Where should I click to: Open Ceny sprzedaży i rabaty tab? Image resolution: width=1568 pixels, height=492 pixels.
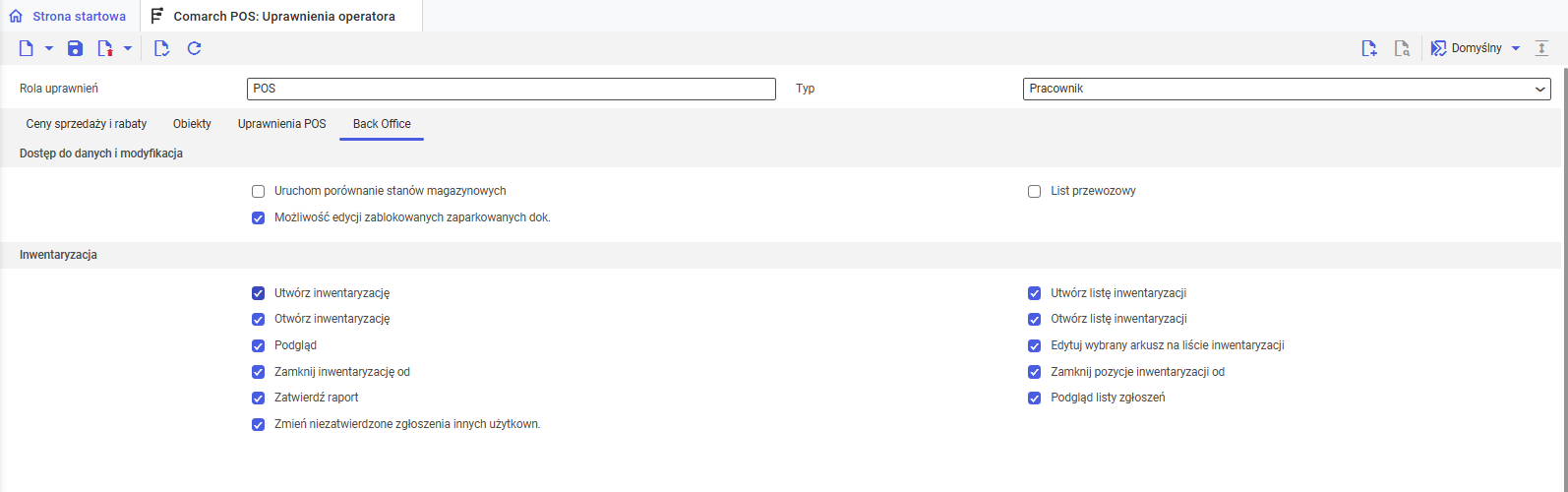pyautogui.click(x=87, y=124)
